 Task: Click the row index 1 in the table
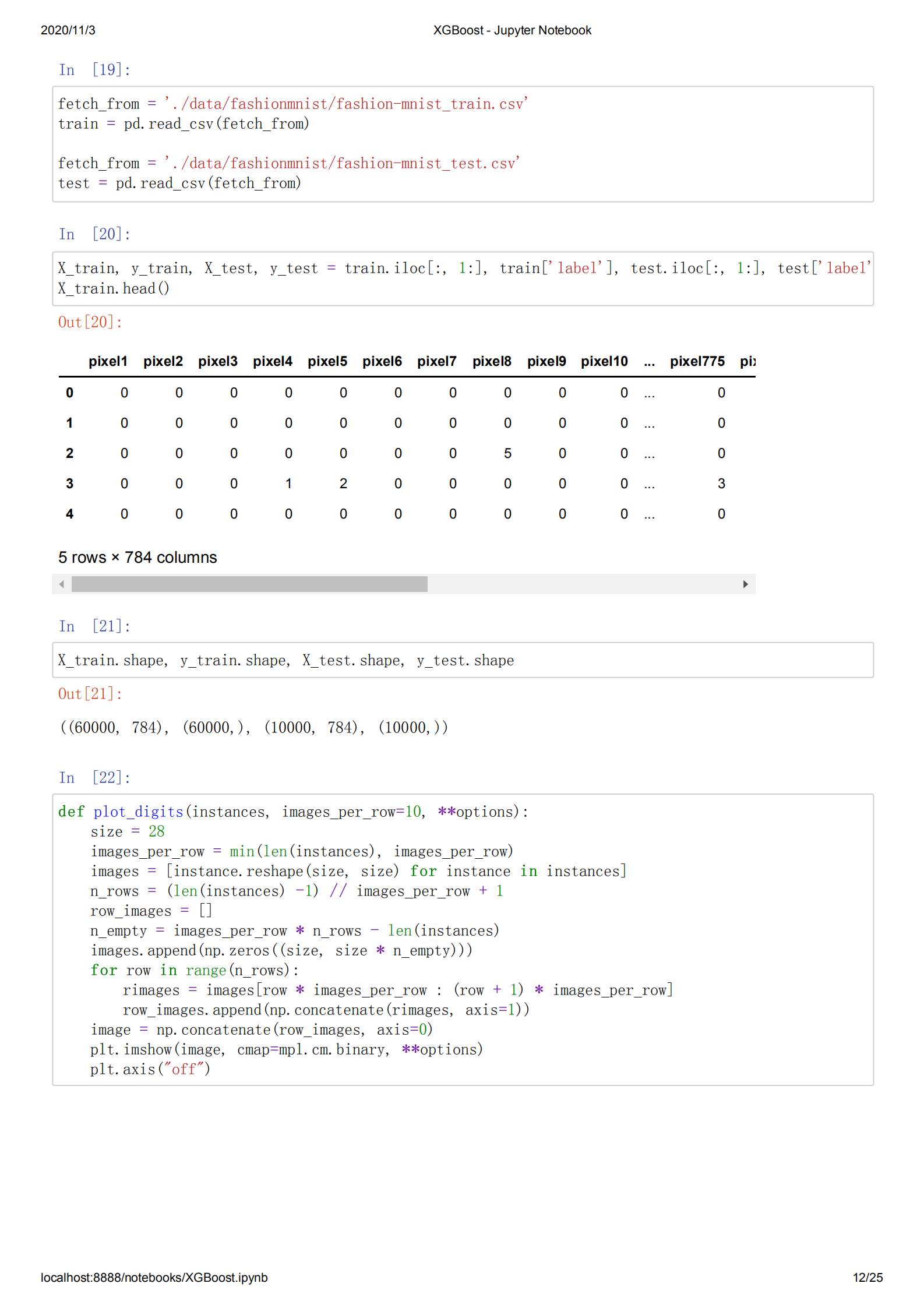click(70, 423)
